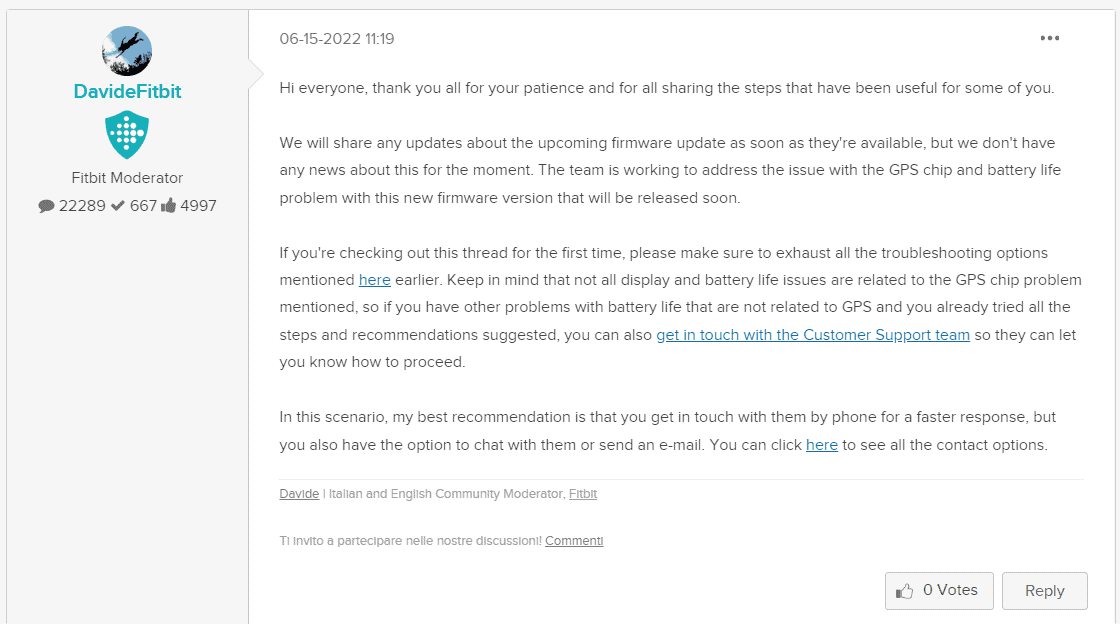Open DavideFitbit's profile avatar image
The height and width of the screenshot is (624, 1120).
[127, 50]
